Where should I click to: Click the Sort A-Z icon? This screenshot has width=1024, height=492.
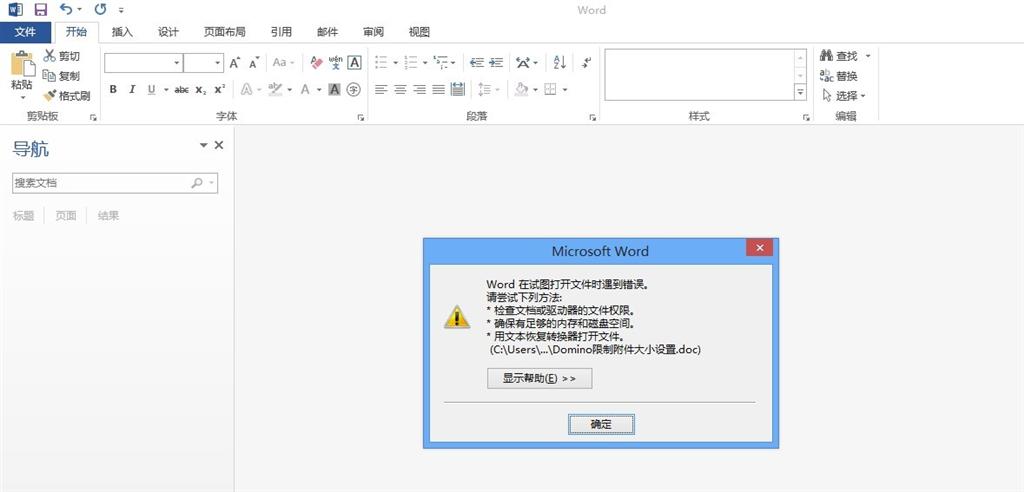tap(560, 63)
